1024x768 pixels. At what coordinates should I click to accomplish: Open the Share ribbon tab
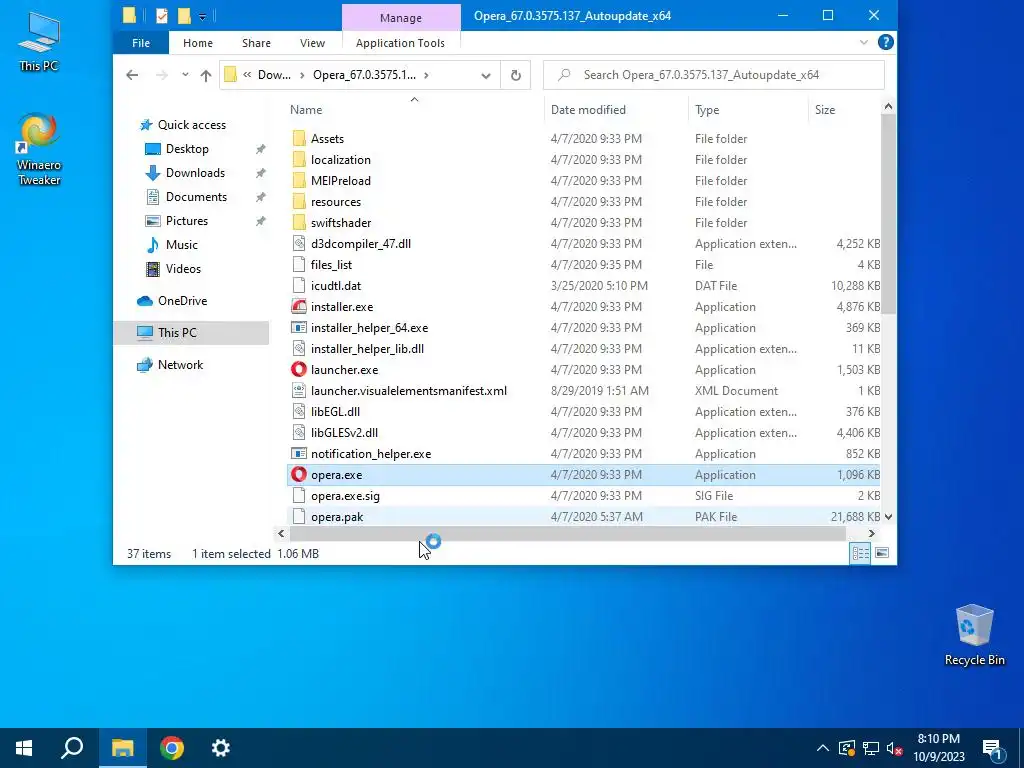click(256, 43)
